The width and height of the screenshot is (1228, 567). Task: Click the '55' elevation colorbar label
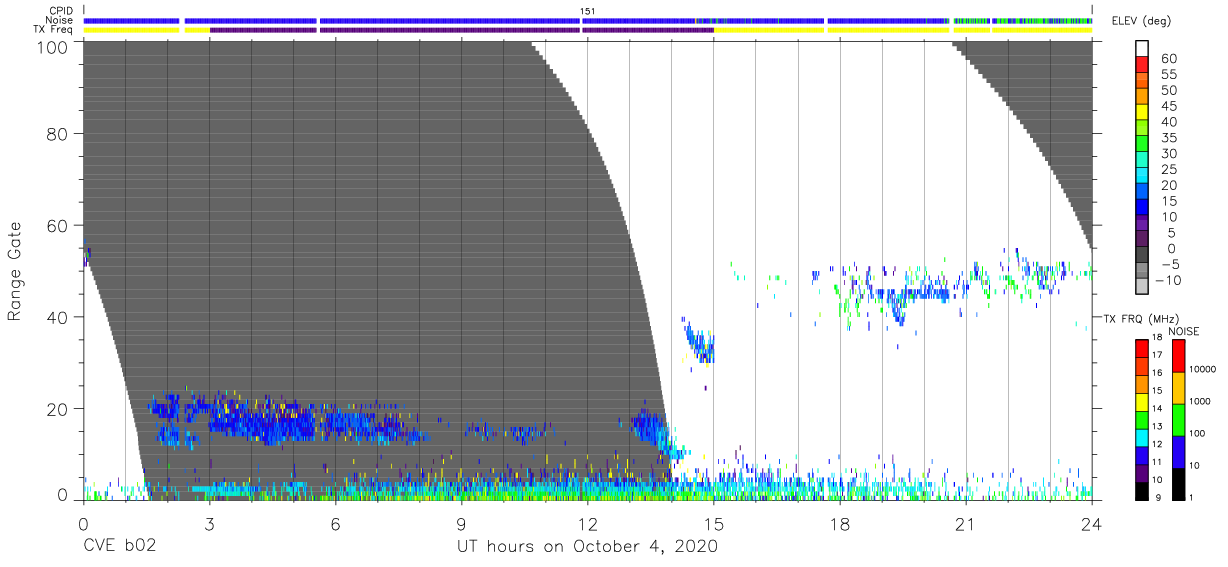pyautogui.click(x=1169, y=74)
